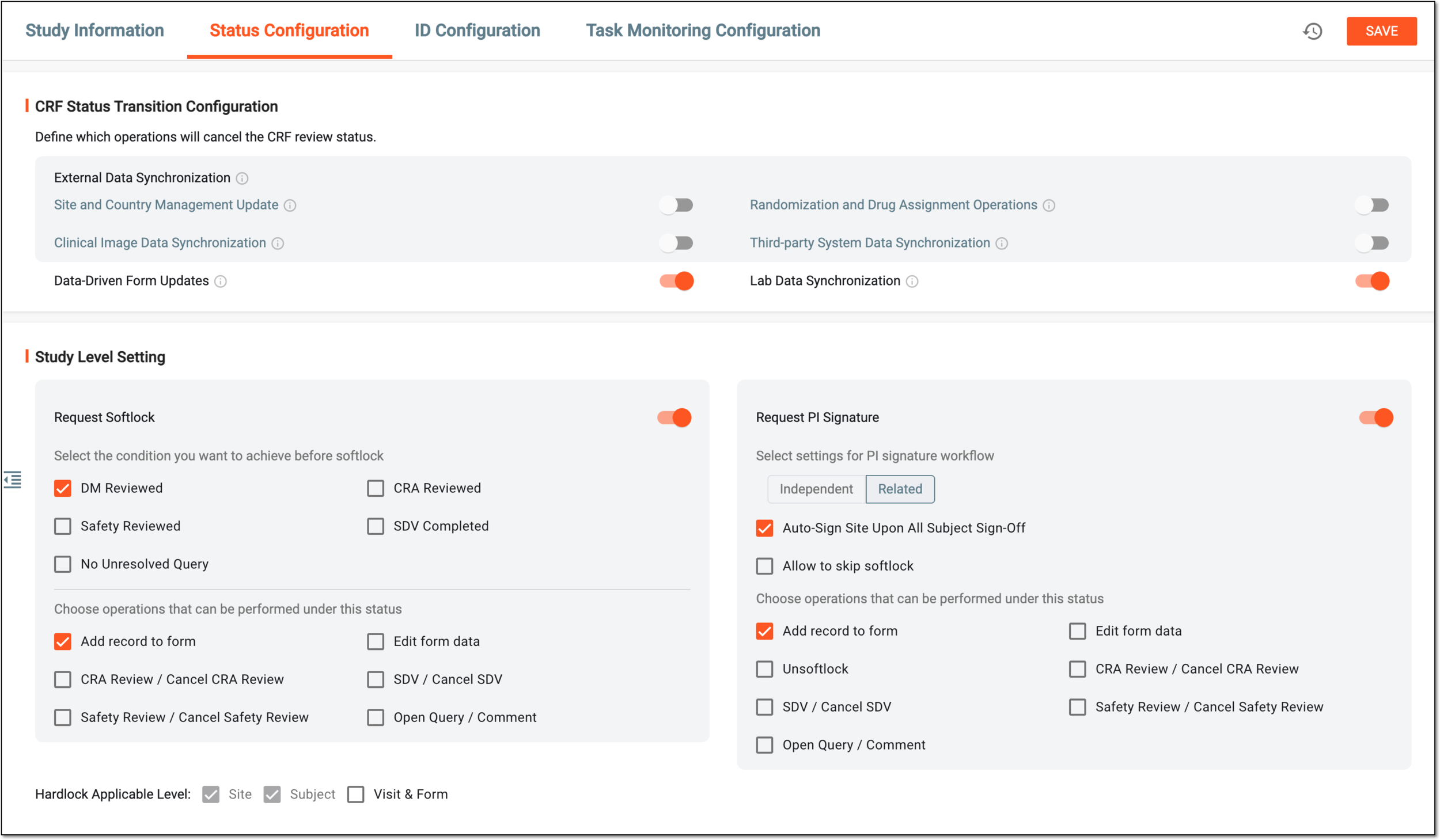Screen dimensions: 1440x840
Task: Check SDV / Cancel SDV under PI Signature
Action: tap(764, 707)
